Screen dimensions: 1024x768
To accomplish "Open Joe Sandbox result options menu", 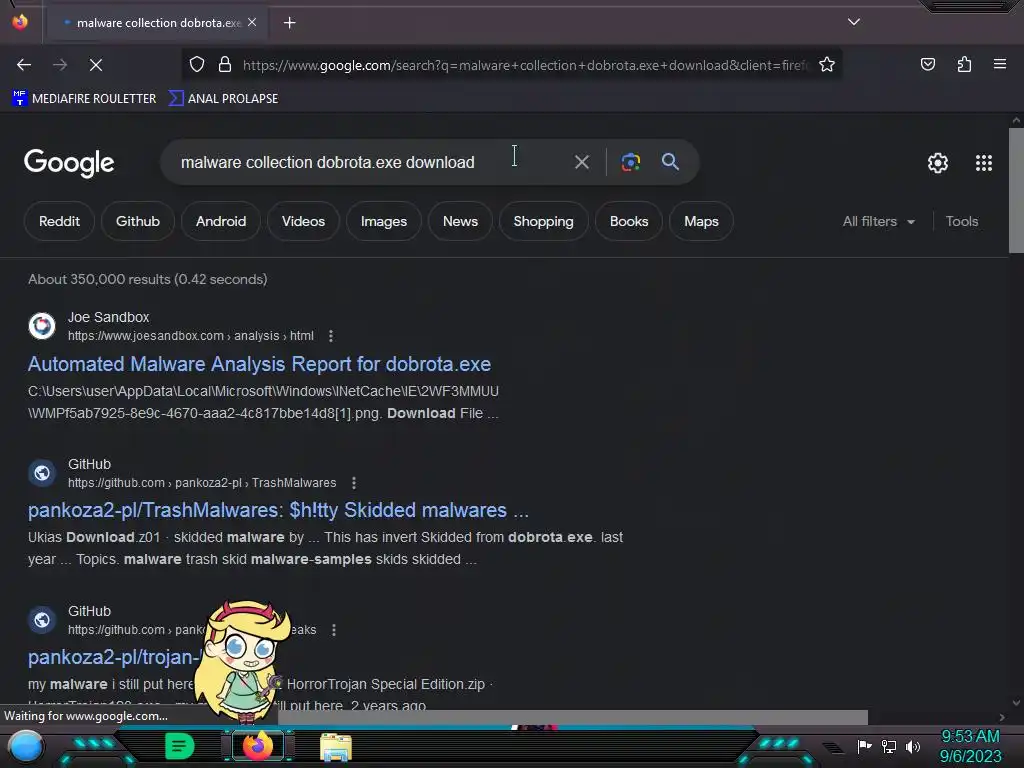I will coord(330,336).
